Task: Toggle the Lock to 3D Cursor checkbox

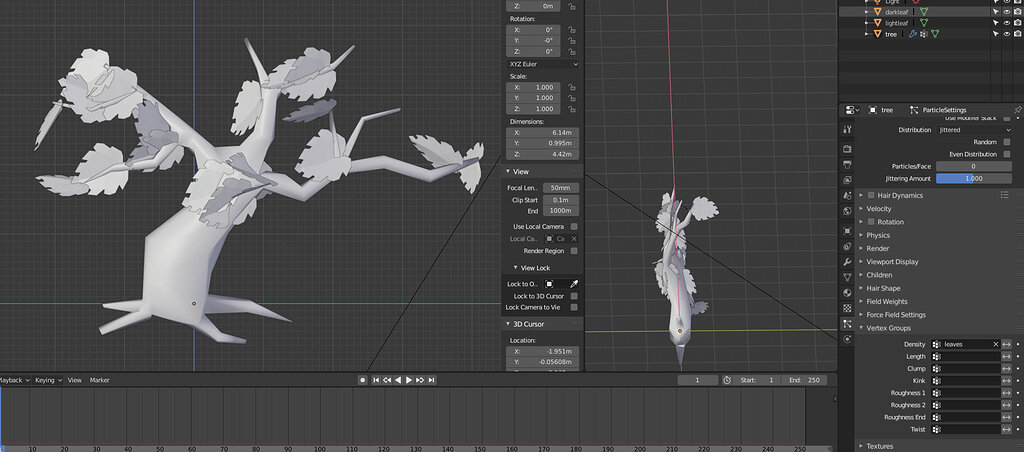Action: (574, 296)
